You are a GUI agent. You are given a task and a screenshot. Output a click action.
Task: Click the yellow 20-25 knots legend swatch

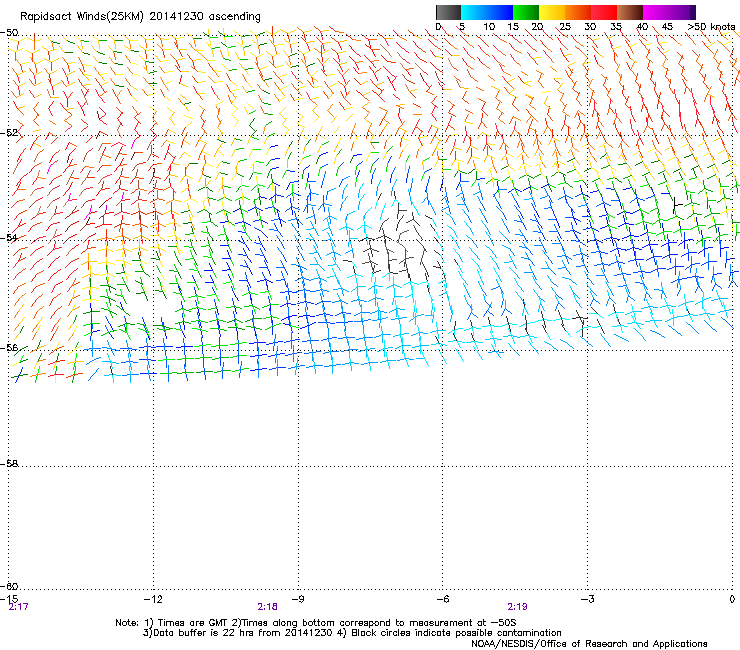click(552, 12)
